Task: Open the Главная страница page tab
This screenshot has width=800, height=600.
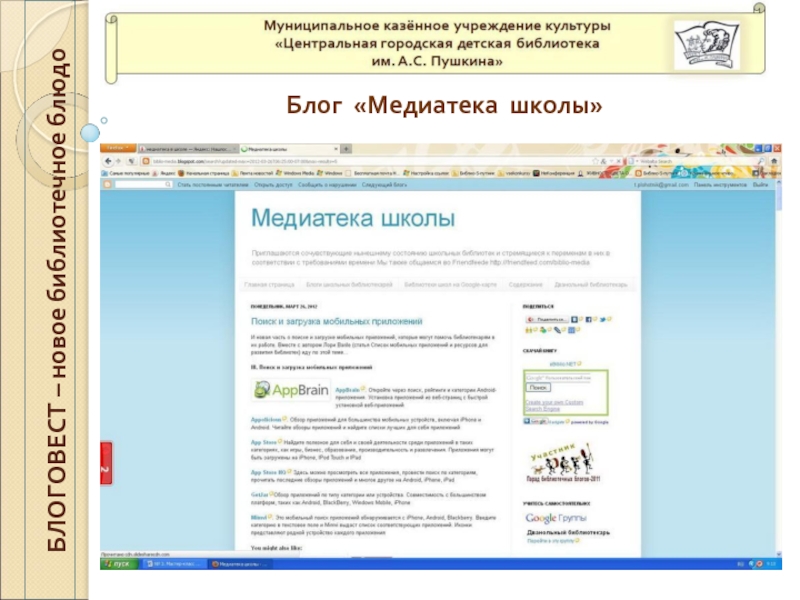Action: point(269,285)
